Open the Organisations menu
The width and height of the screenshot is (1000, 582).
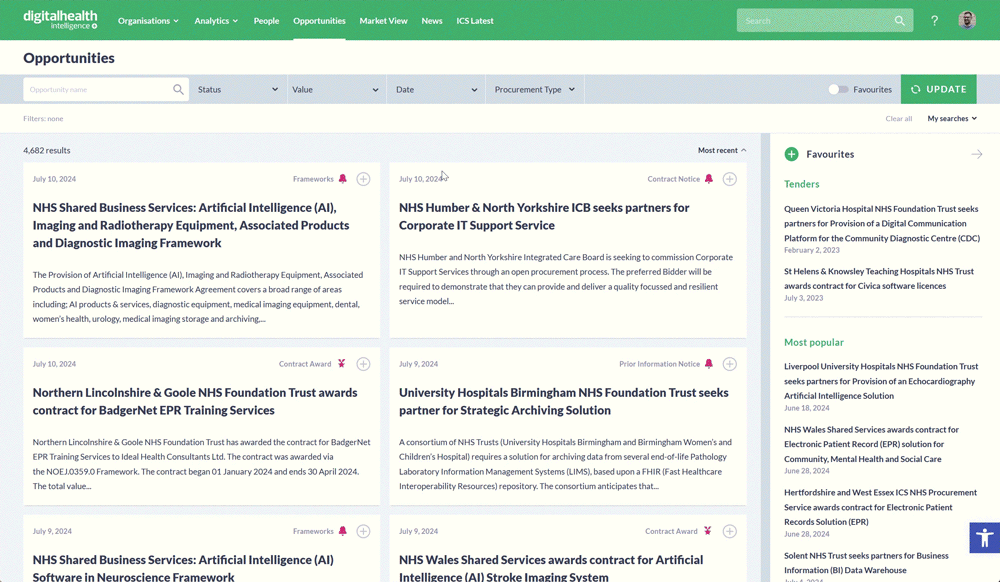148,20
